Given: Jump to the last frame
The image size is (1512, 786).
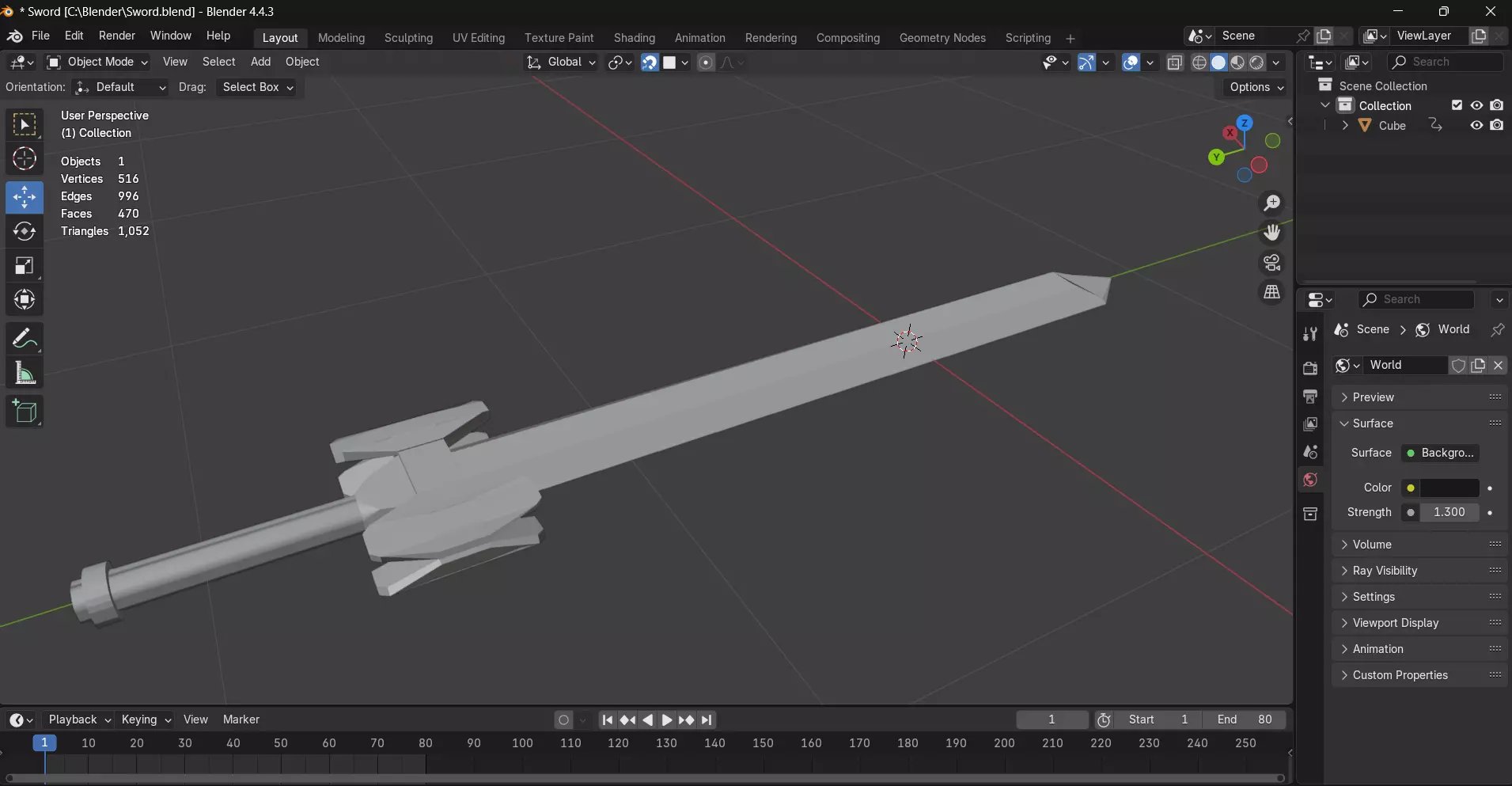Looking at the screenshot, I should click(707, 720).
